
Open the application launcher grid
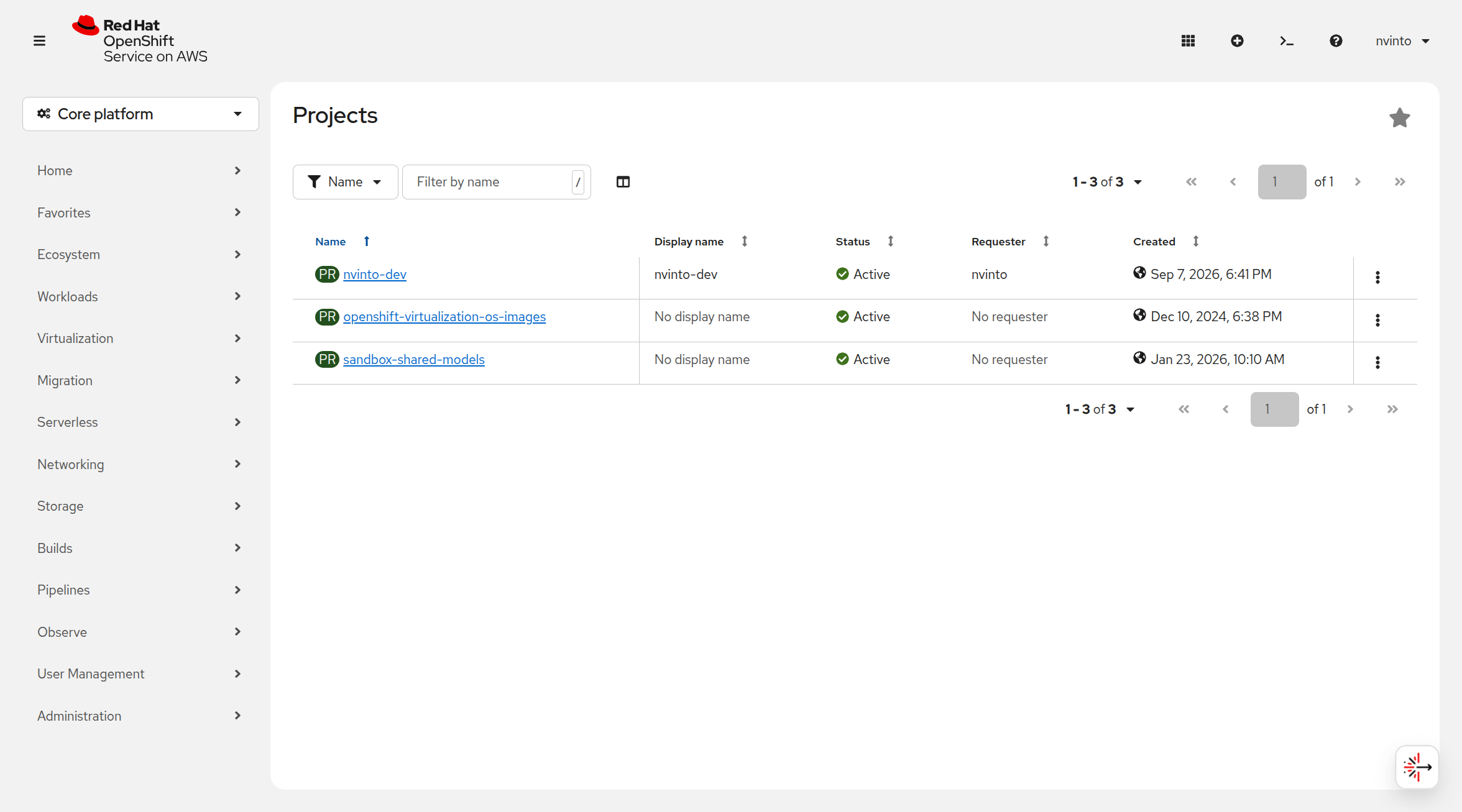(x=1188, y=41)
